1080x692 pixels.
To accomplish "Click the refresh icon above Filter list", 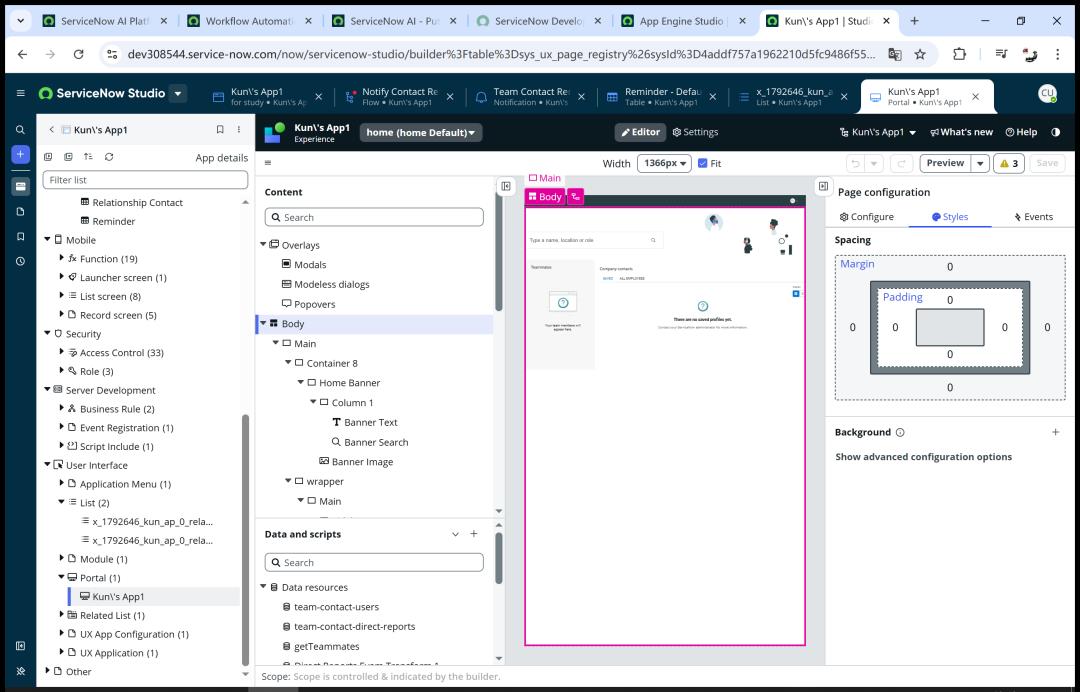I will pos(109,157).
